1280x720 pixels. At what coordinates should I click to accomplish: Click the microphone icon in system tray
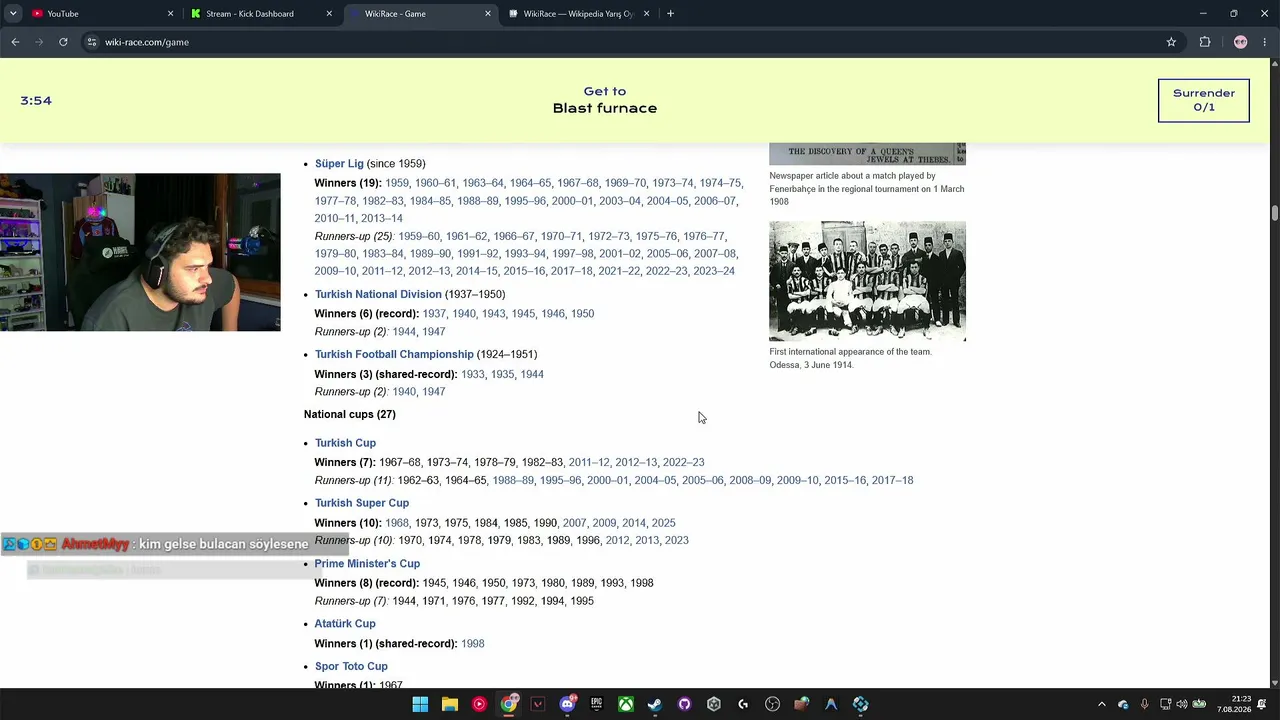1144,704
